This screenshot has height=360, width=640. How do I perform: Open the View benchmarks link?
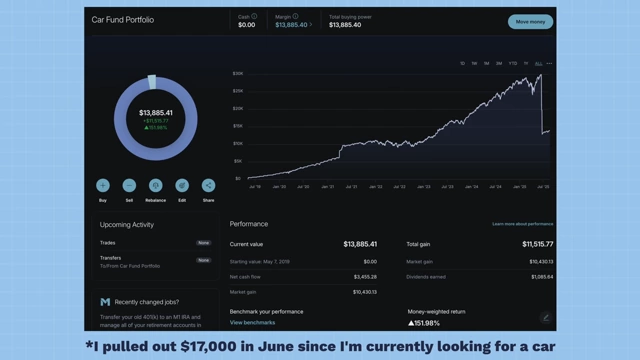point(252,322)
